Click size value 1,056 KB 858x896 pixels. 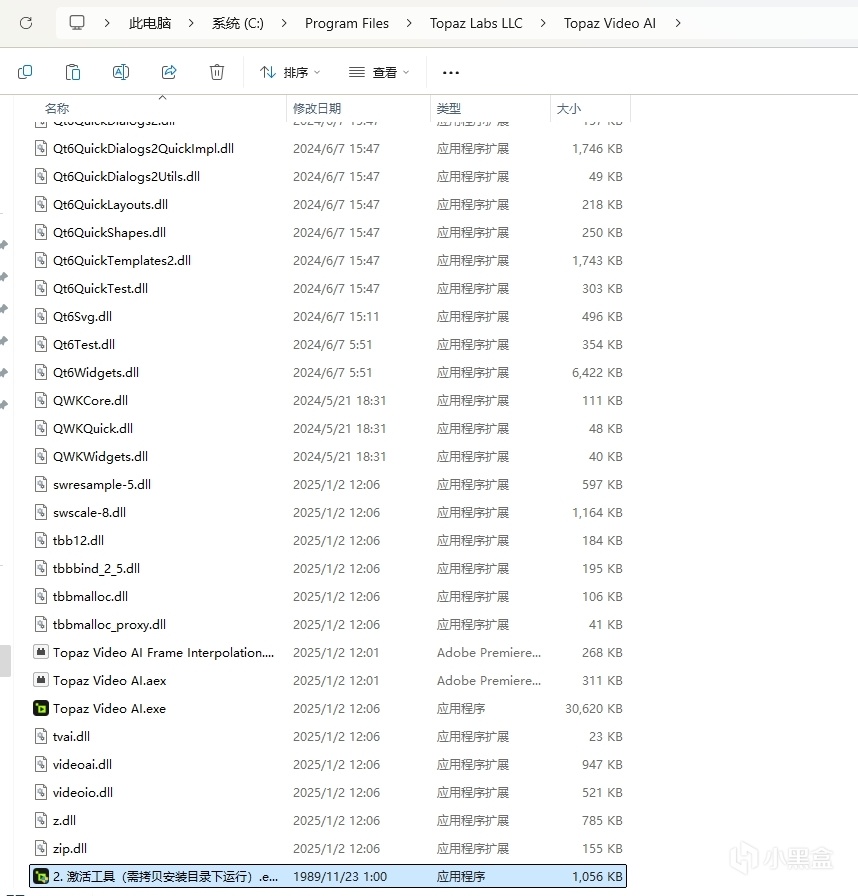597,877
